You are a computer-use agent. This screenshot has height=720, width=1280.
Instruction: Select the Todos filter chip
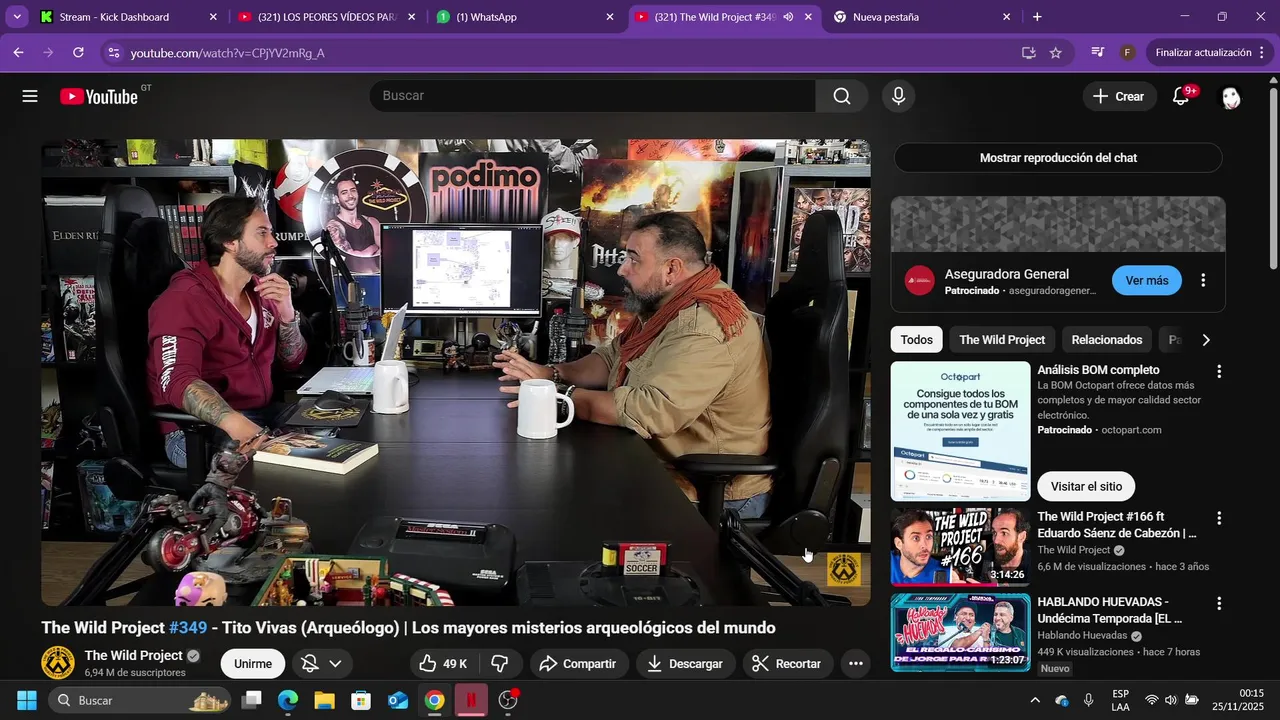[916, 340]
